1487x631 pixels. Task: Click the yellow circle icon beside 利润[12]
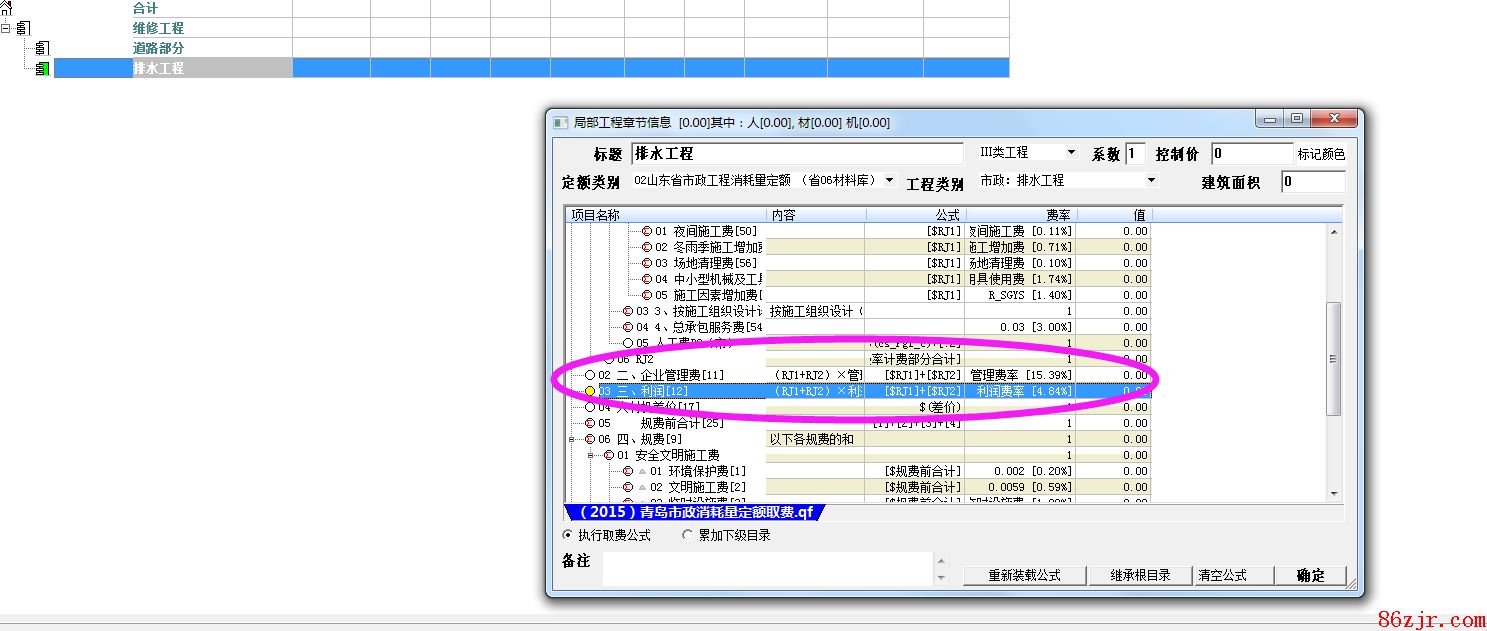(x=590, y=391)
